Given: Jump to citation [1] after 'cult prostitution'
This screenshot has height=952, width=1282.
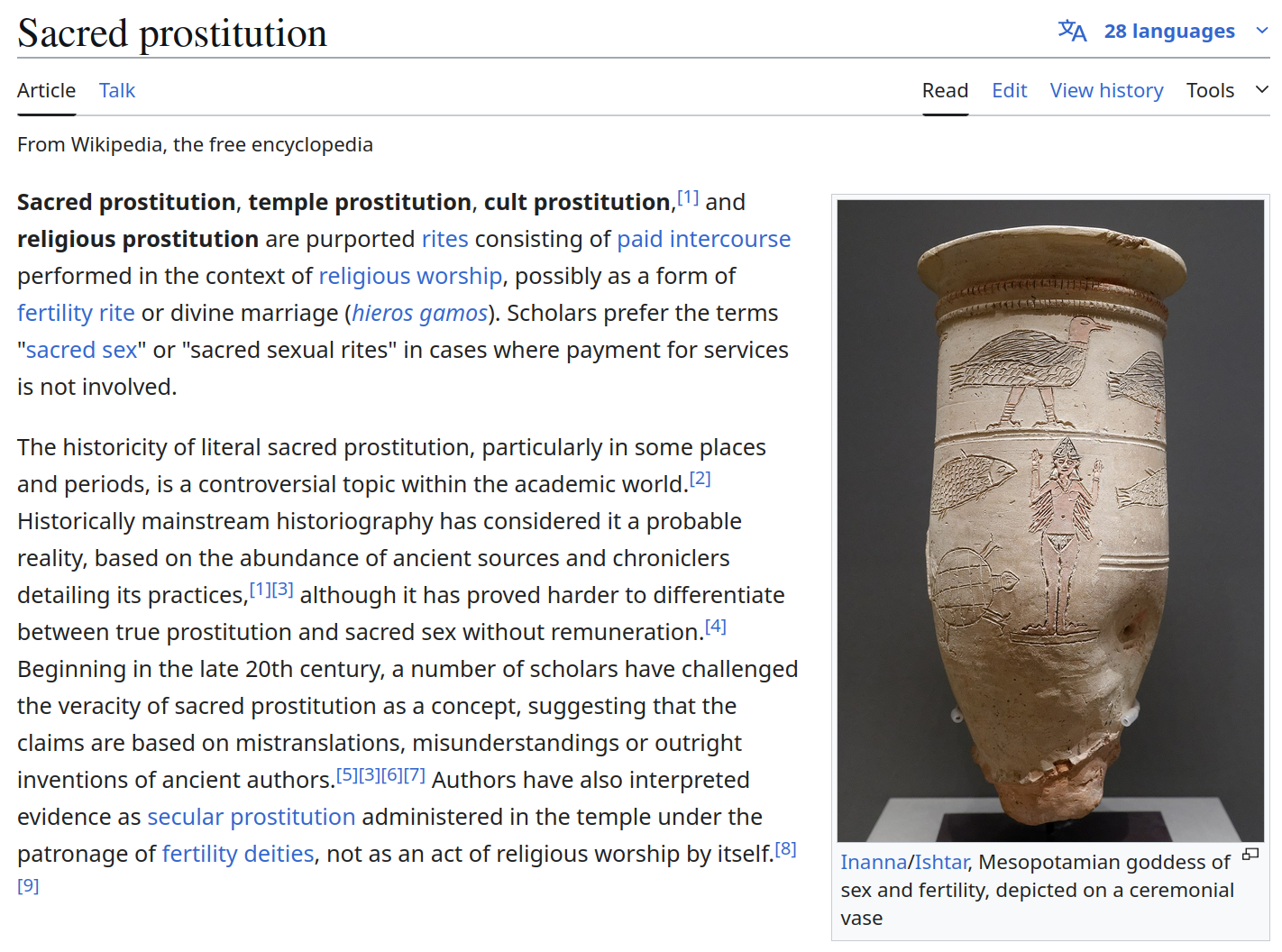Looking at the screenshot, I should [x=688, y=197].
